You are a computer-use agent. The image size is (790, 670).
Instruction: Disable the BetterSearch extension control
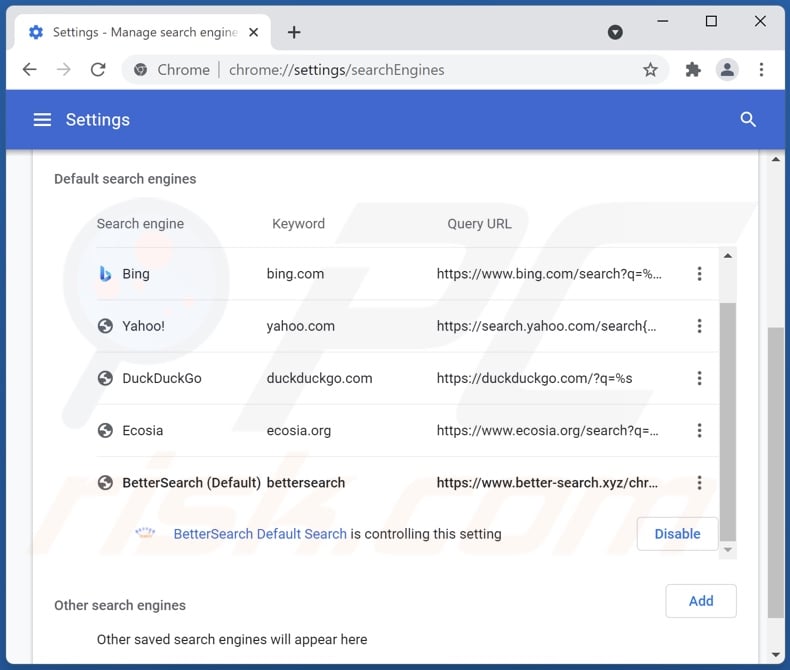tap(677, 533)
